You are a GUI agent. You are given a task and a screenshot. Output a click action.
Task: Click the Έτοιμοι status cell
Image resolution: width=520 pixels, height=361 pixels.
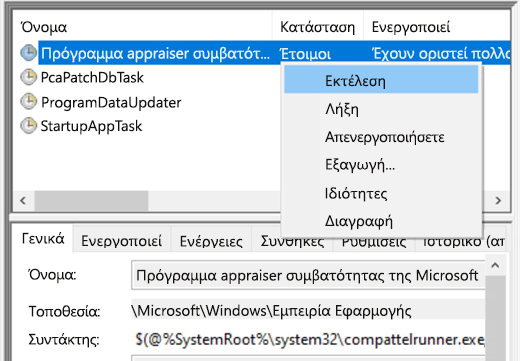305,54
